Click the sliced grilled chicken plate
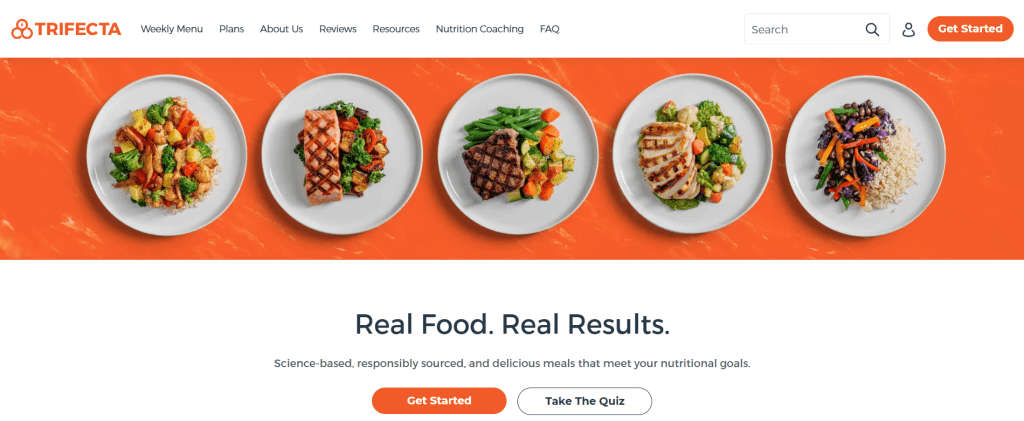Image resolution: width=1024 pixels, height=421 pixels. click(693, 155)
